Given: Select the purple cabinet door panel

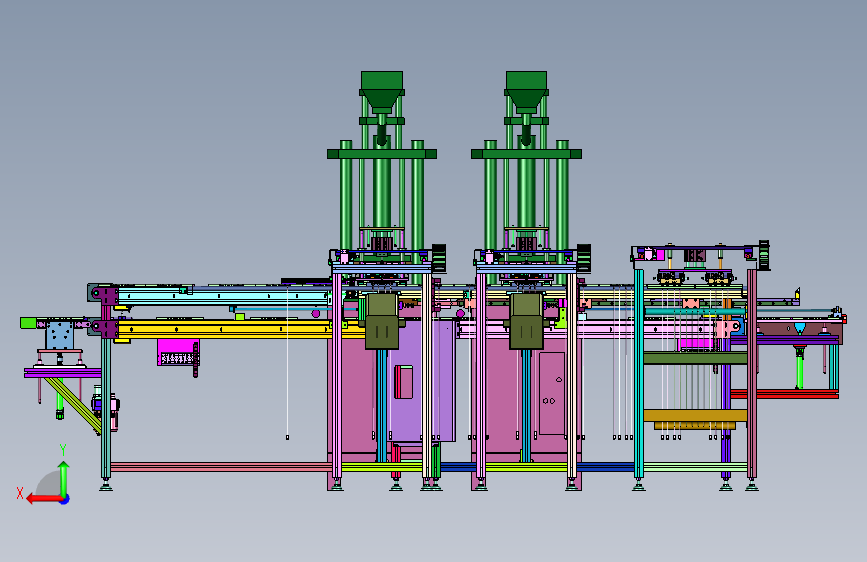Looking at the screenshot, I should click(x=422, y=381).
